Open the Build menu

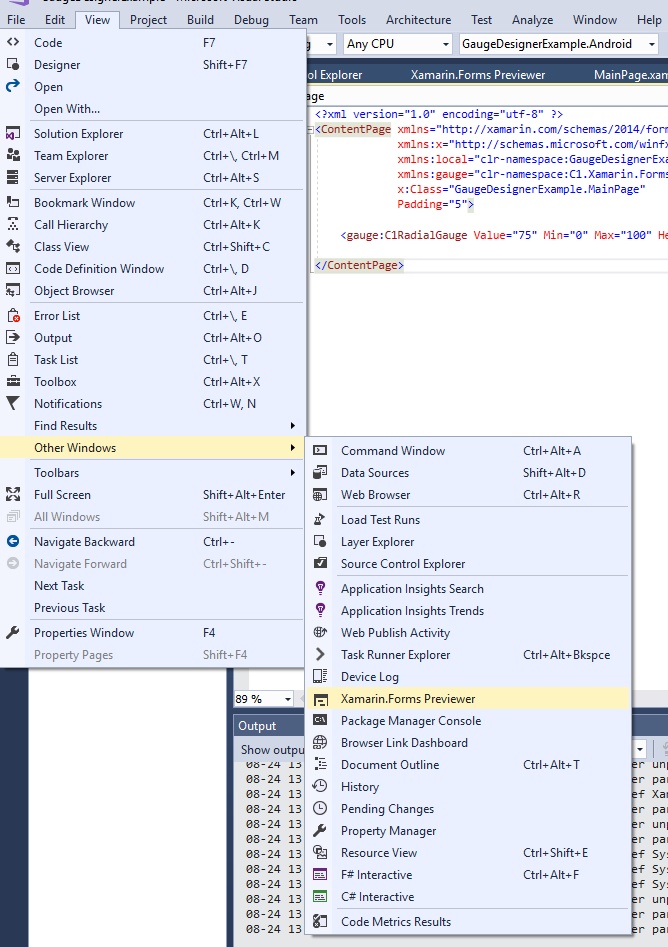click(200, 20)
